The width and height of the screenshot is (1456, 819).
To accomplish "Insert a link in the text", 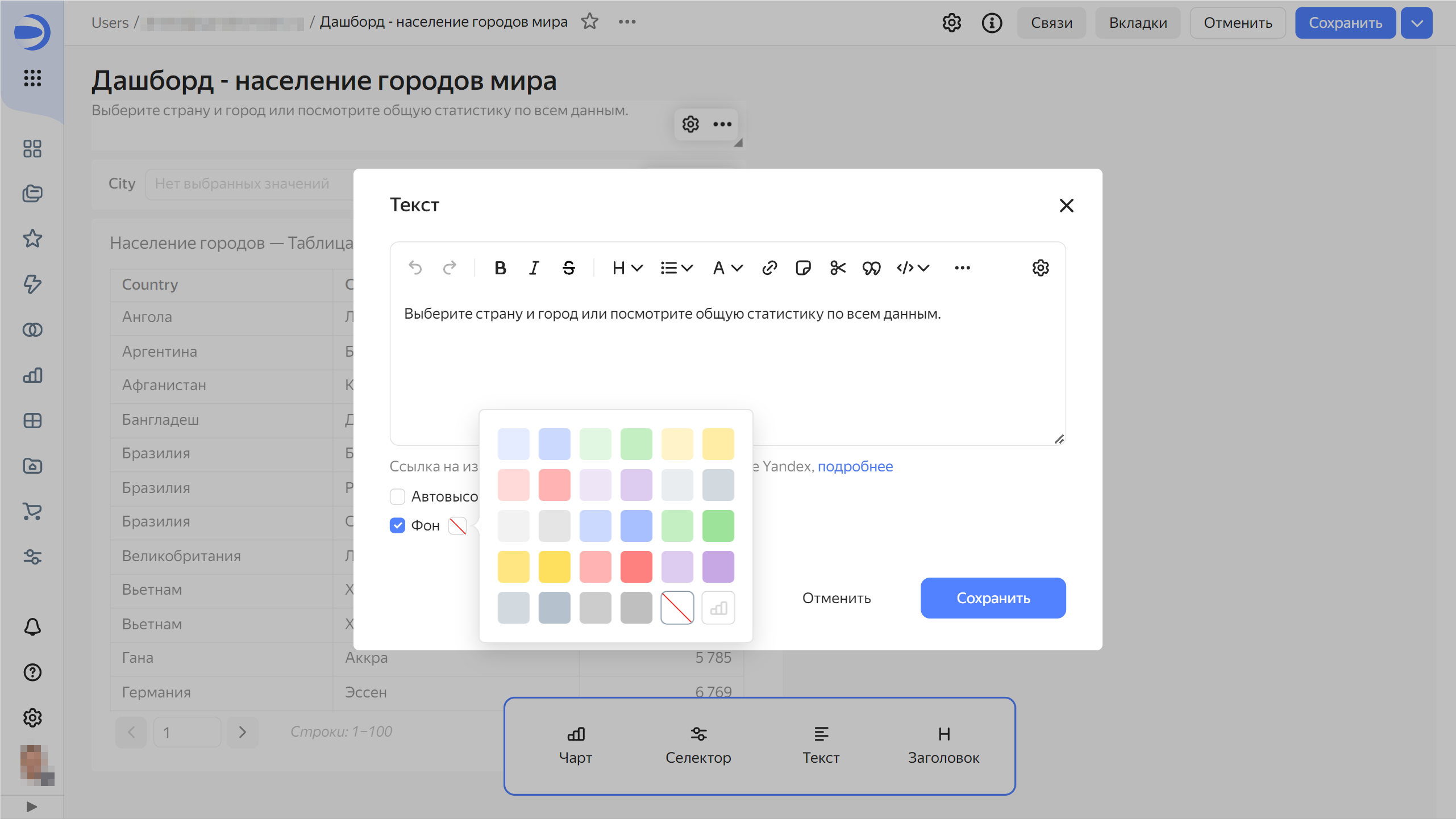I will pyautogui.click(x=769, y=268).
